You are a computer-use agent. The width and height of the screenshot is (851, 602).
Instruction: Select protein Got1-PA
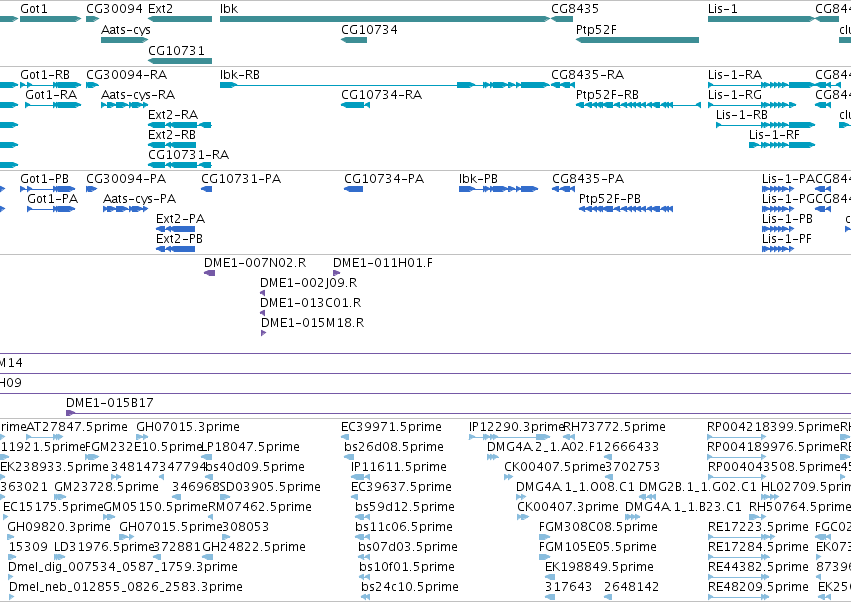tap(51, 209)
